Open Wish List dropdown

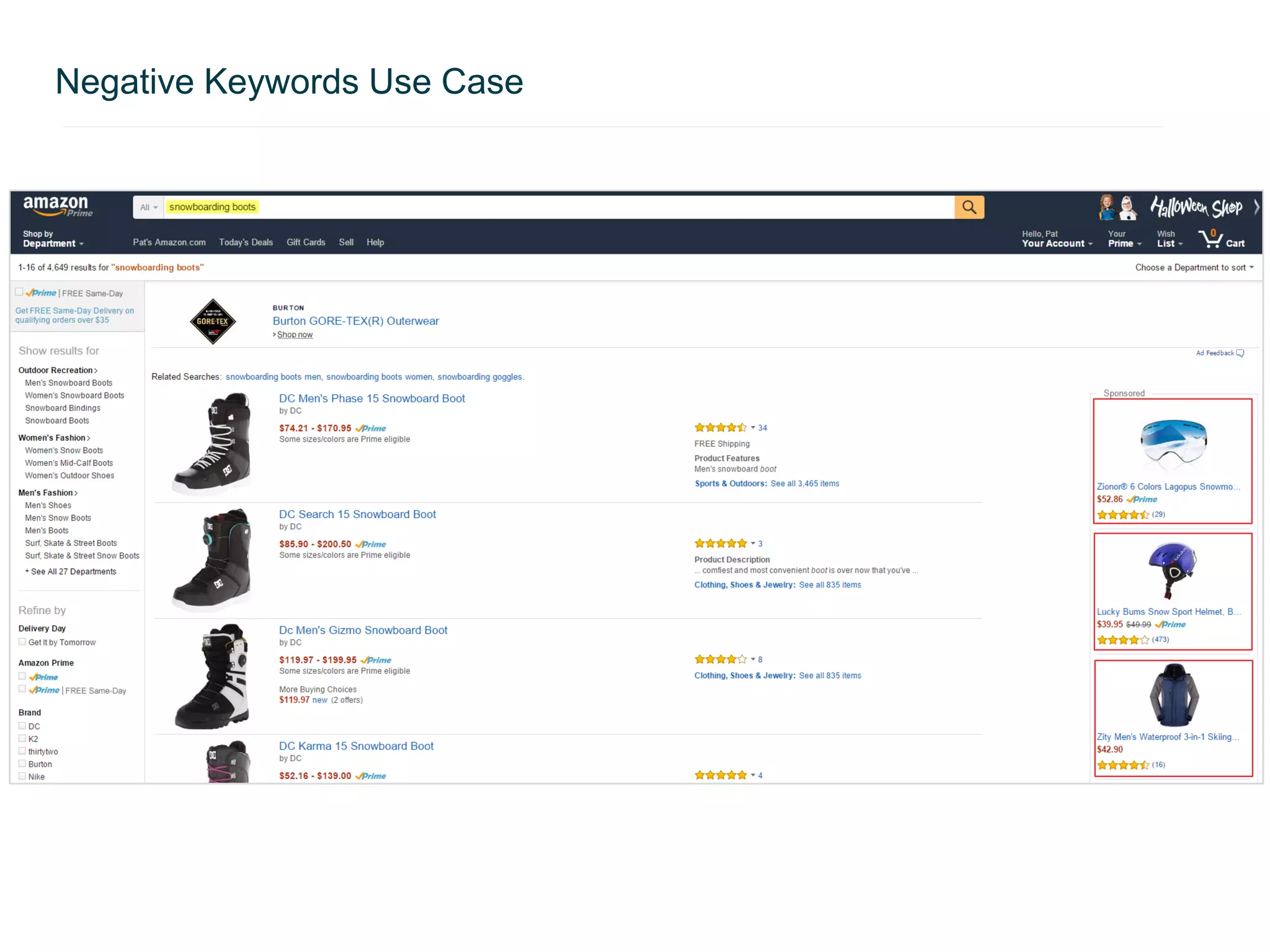click(x=1170, y=239)
